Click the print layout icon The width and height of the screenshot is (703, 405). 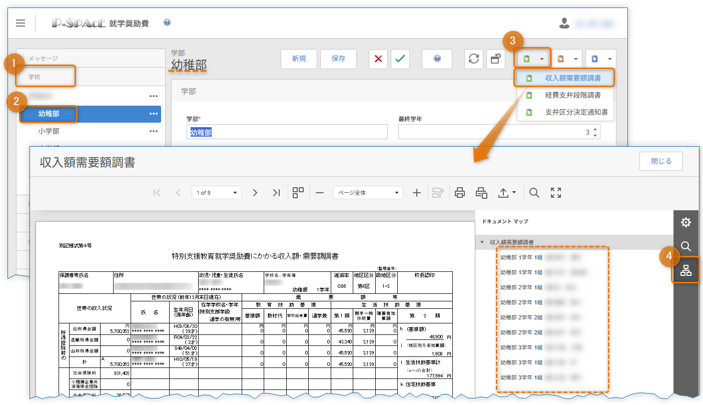pyautogui.click(x=482, y=193)
